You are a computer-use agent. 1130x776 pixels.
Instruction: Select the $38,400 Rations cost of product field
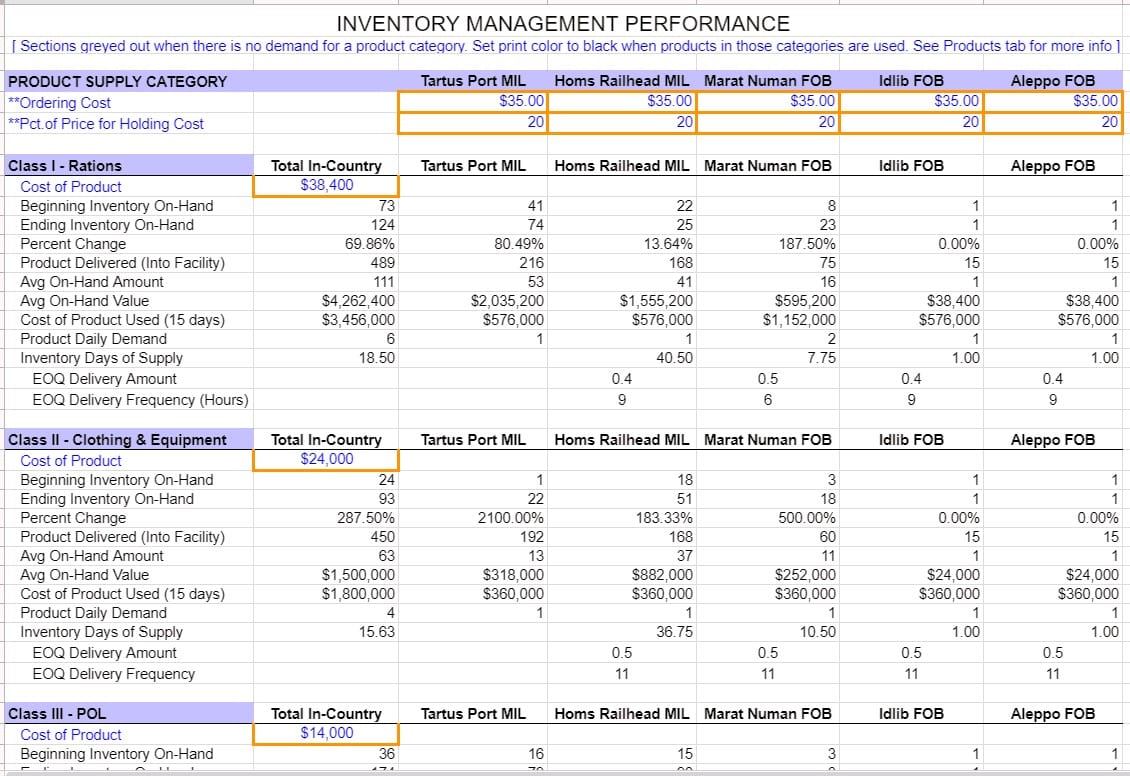[x=326, y=185]
